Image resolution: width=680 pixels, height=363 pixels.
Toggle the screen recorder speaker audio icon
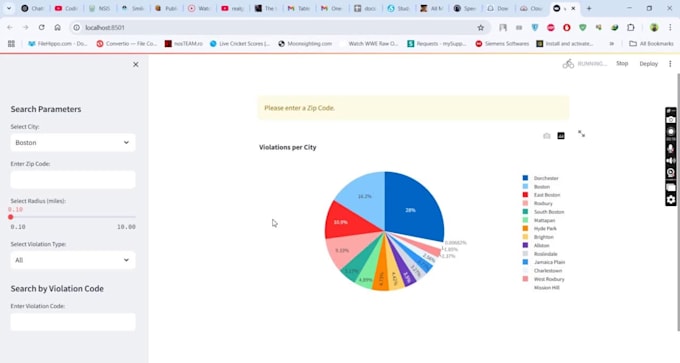[671, 160]
